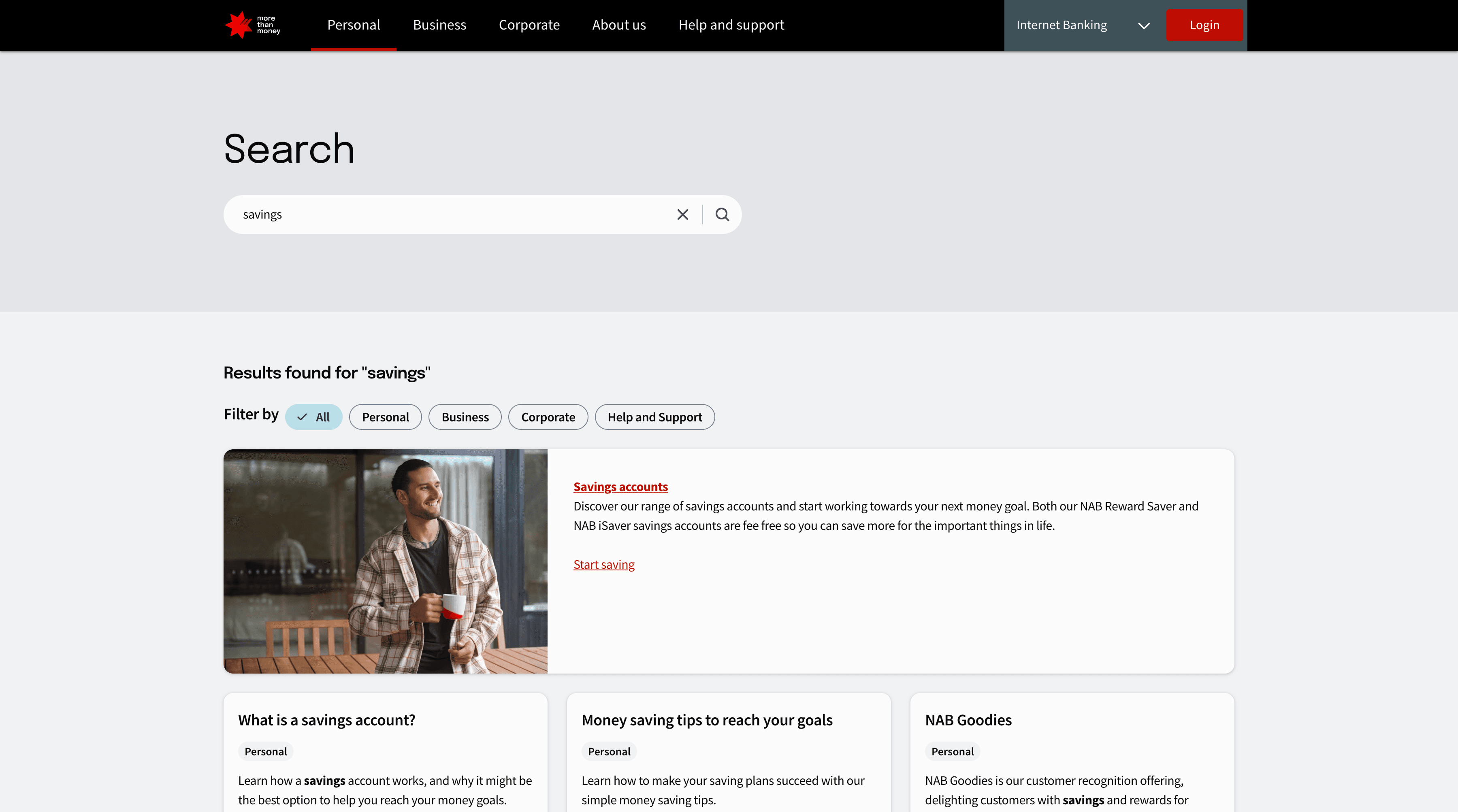Click the red Login button

[1204, 25]
